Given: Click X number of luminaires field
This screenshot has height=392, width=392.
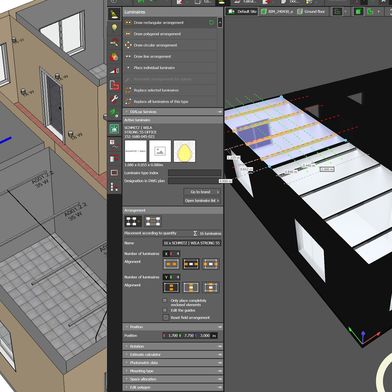Looking at the screenshot, I should (x=171, y=254).
